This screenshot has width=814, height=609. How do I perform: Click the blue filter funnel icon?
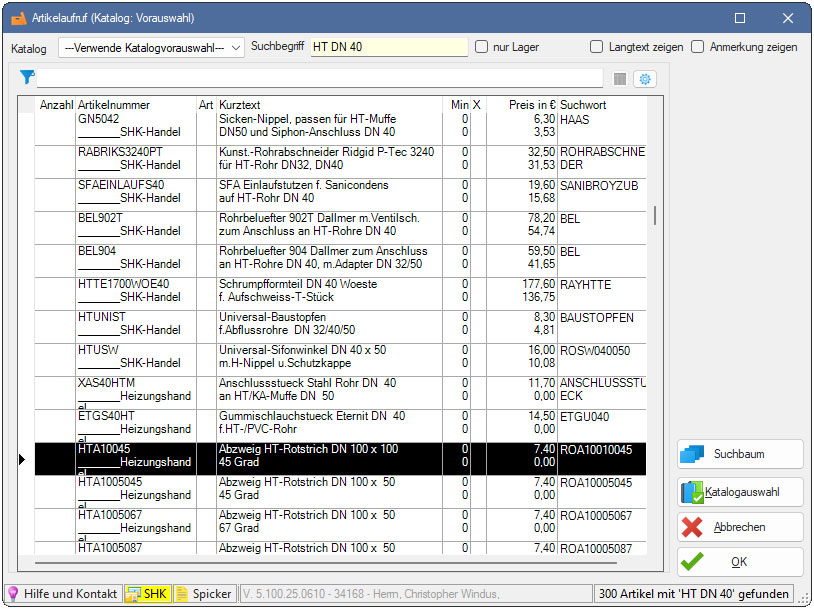(x=27, y=78)
